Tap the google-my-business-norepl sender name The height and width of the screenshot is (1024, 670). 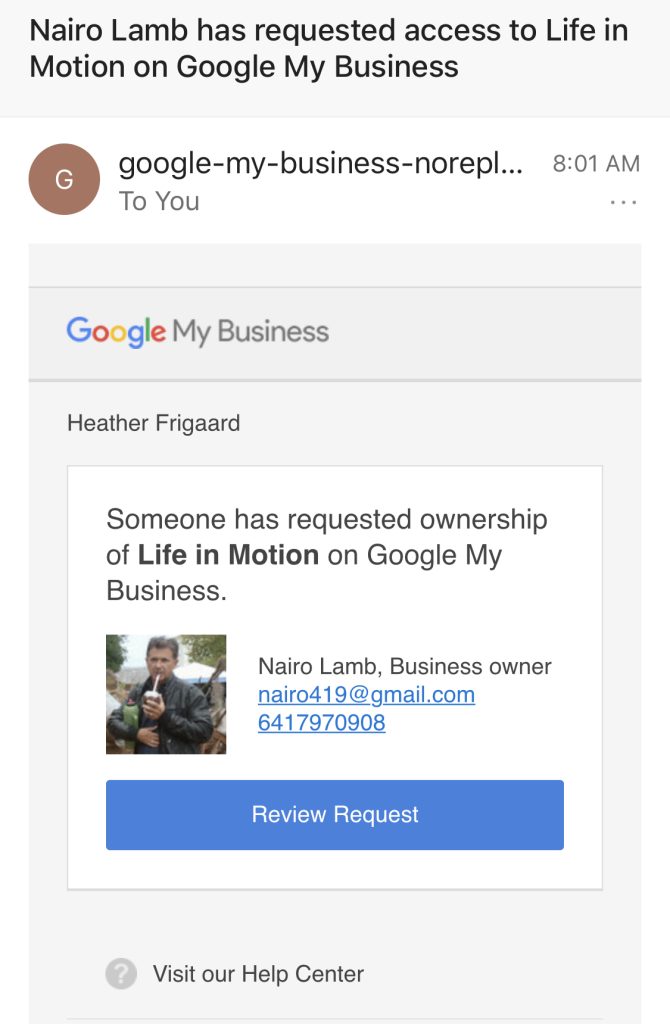pyautogui.click(x=321, y=163)
